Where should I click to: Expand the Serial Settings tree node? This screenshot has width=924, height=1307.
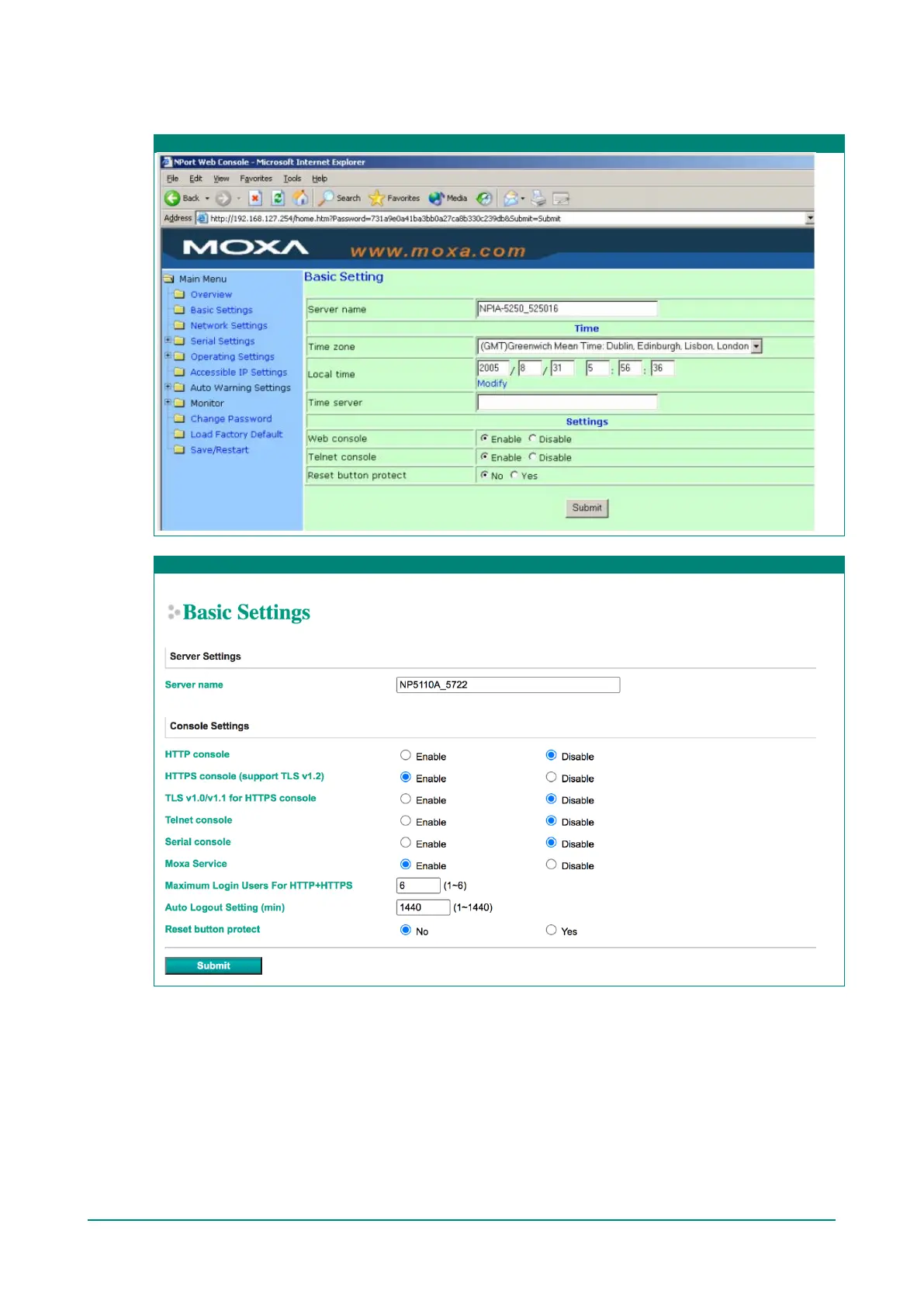coord(168,340)
